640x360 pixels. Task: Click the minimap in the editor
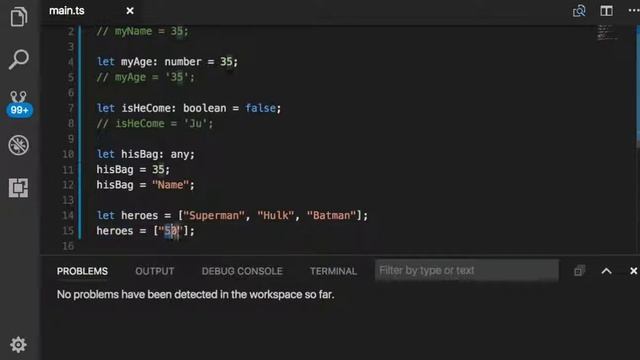click(607, 33)
